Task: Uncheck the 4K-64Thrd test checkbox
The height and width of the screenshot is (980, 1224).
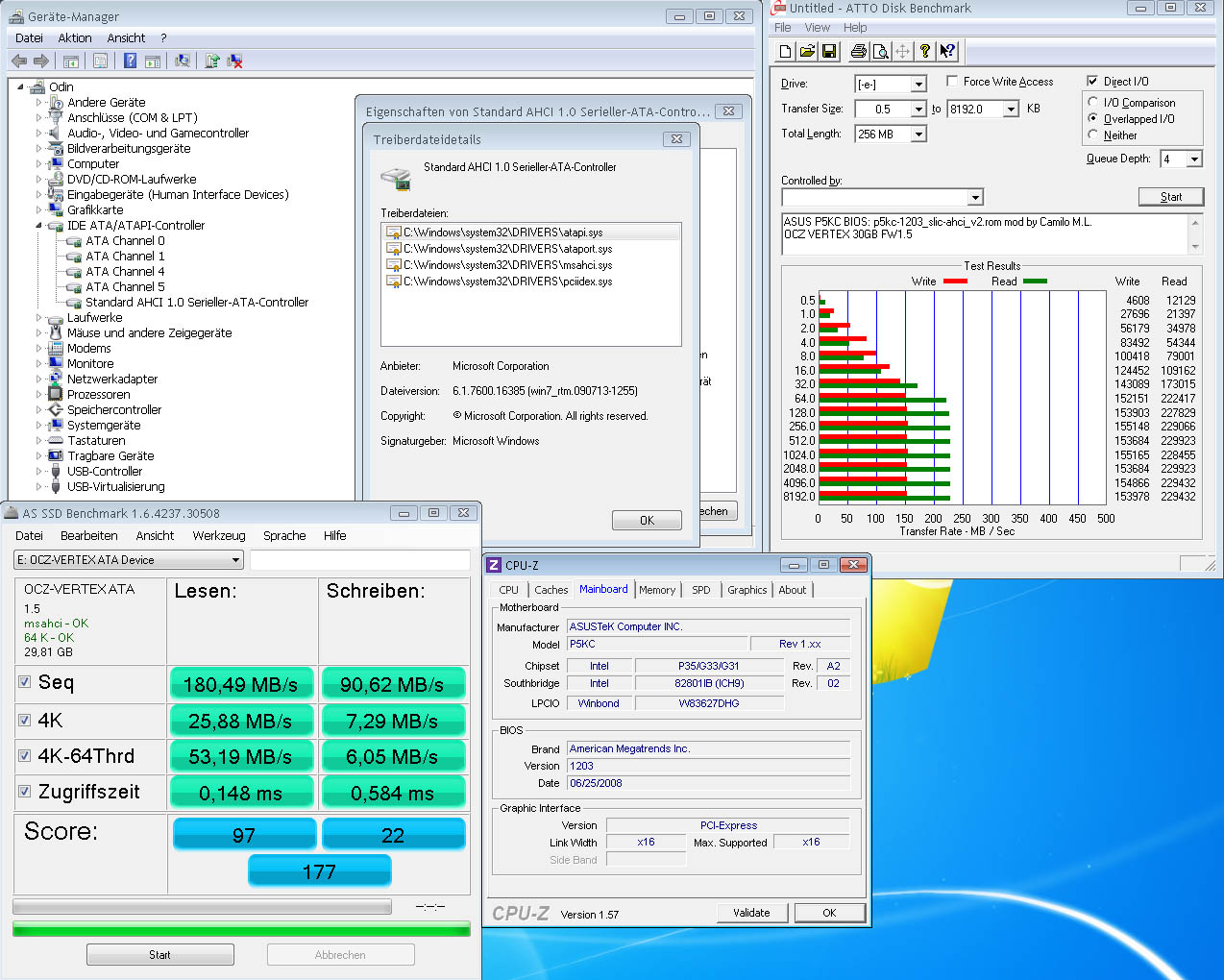Action: [25, 756]
